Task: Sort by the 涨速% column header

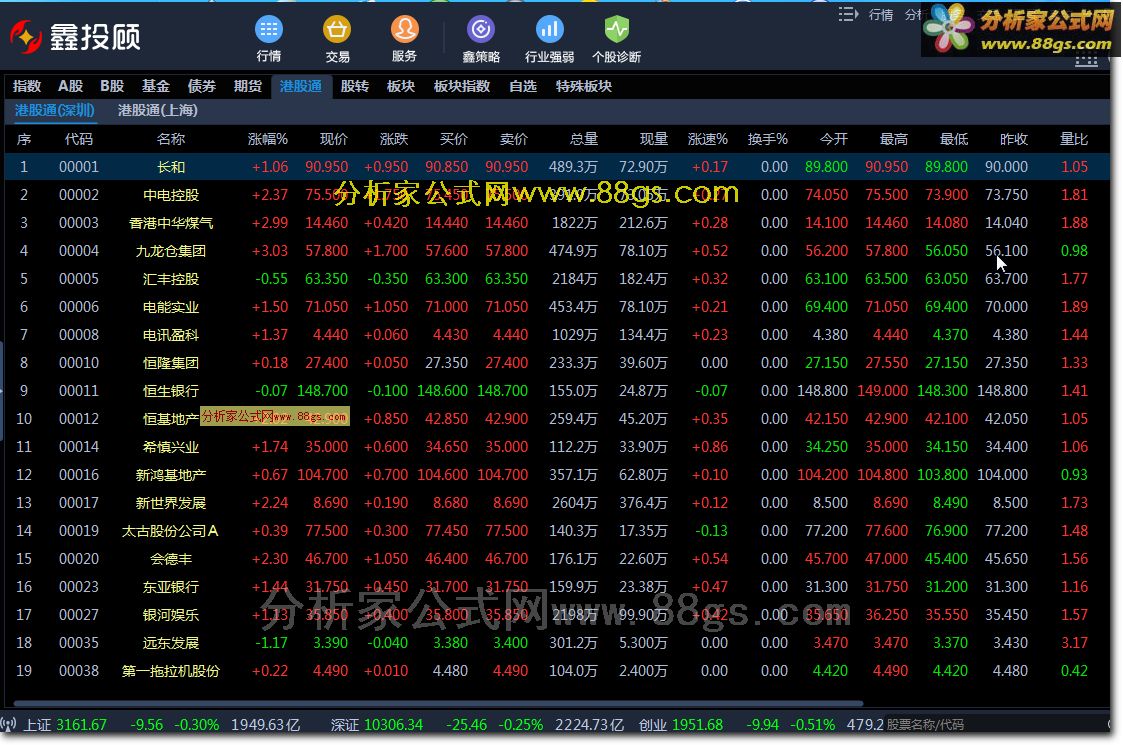Action: 708,139
